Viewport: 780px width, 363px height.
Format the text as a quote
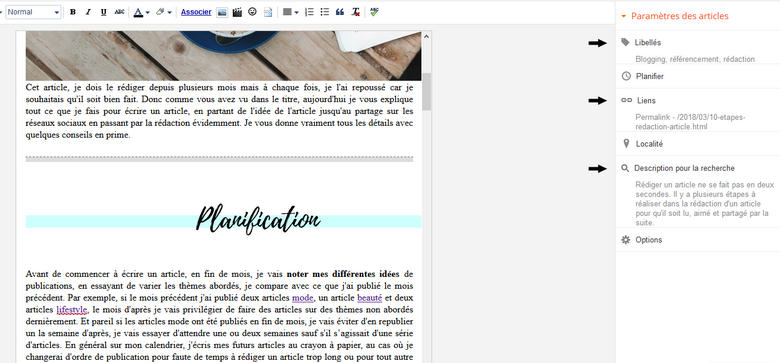tap(340, 12)
